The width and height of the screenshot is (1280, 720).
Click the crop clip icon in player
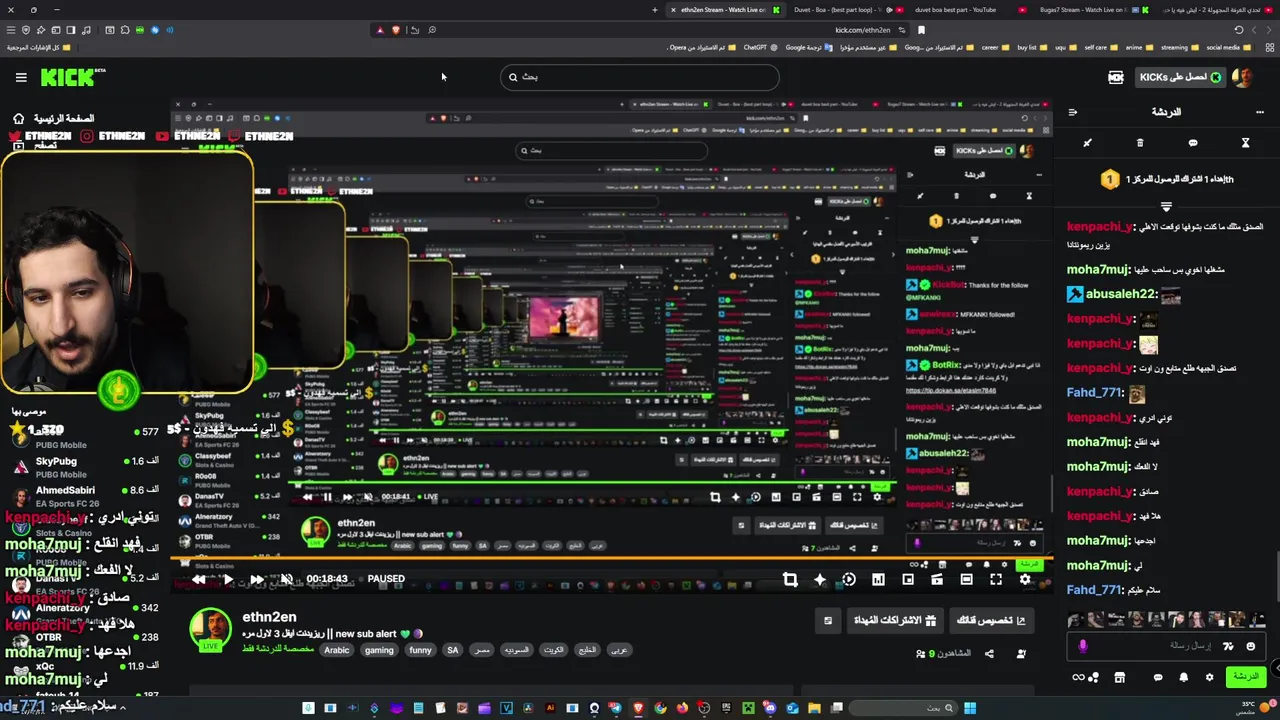pyautogui.click(x=790, y=579)
